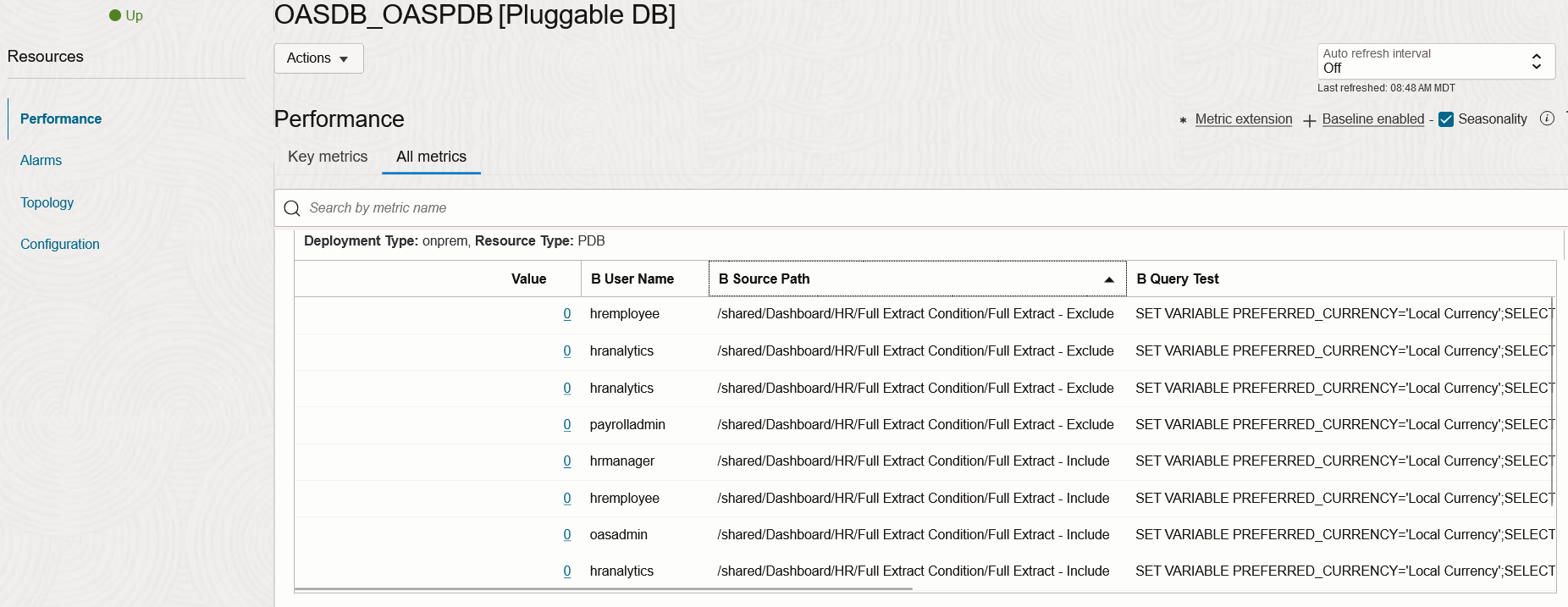Screen dimensions: 1568x607
Task: Switch to the Key metrics tab
Action: click(327, 157)
